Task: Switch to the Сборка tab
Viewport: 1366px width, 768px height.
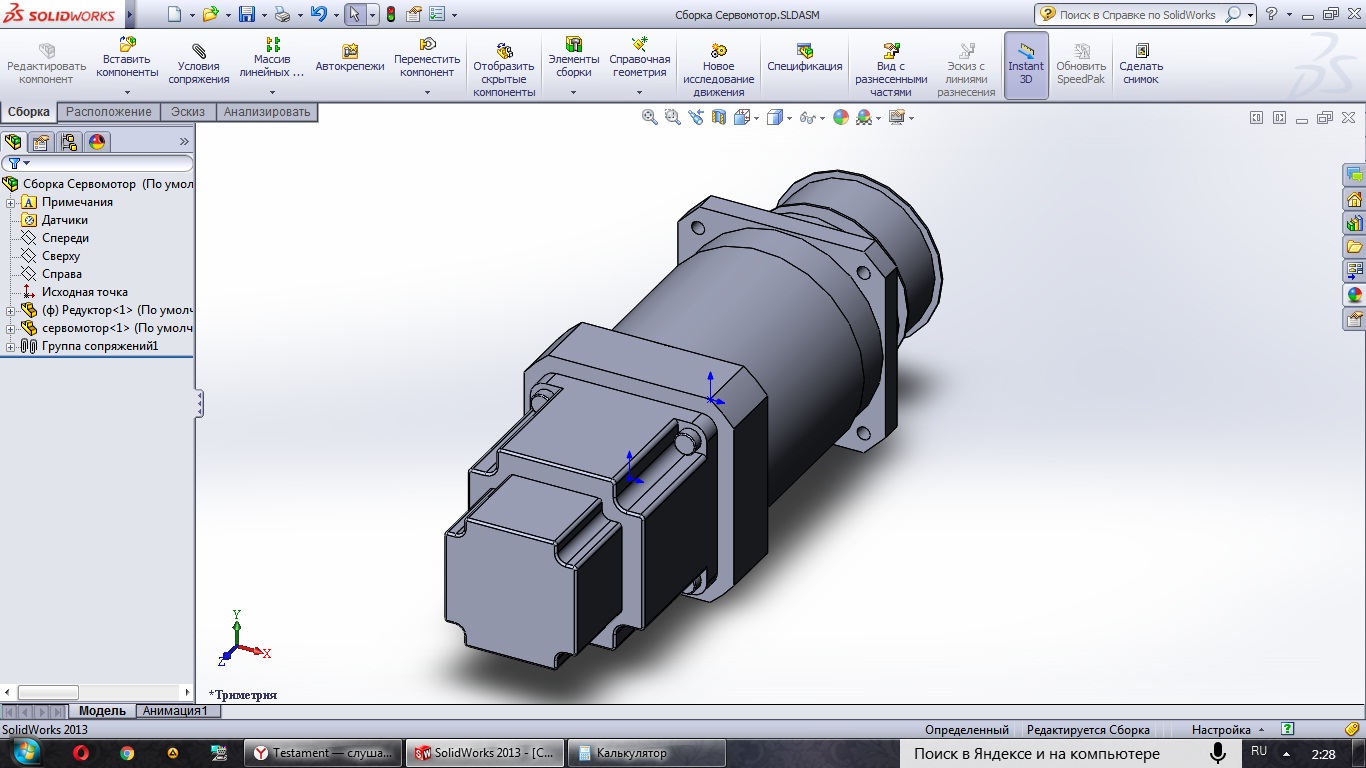Action: [29, 112]
